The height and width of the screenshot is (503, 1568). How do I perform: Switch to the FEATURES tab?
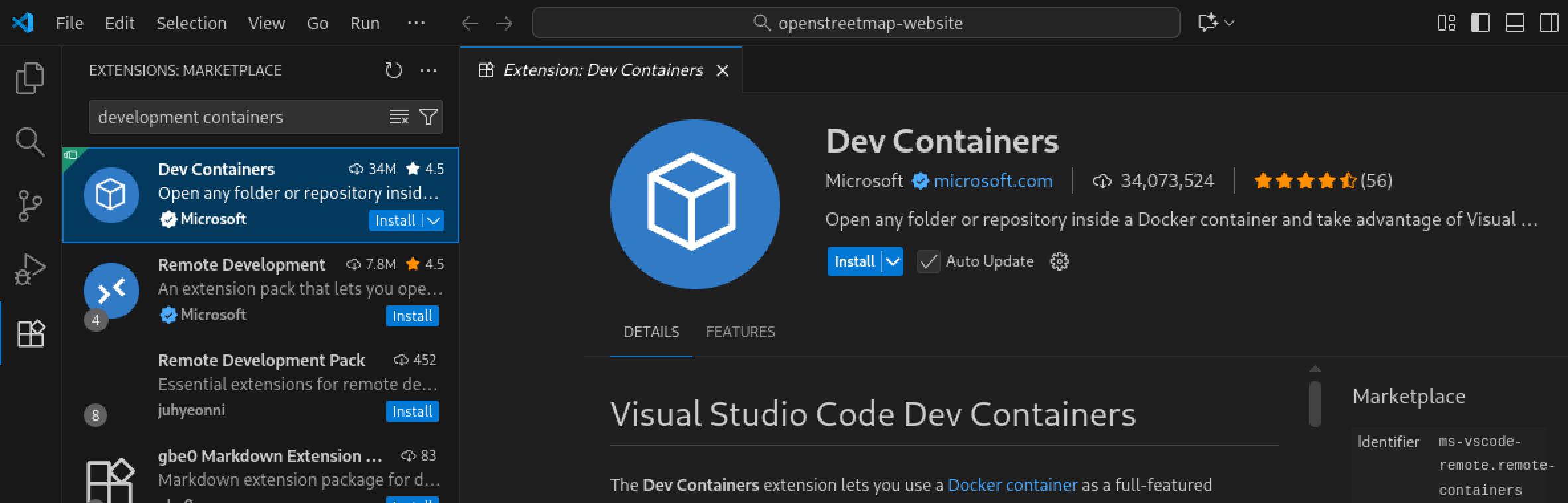pyautogui.click(x=740, y=332)
